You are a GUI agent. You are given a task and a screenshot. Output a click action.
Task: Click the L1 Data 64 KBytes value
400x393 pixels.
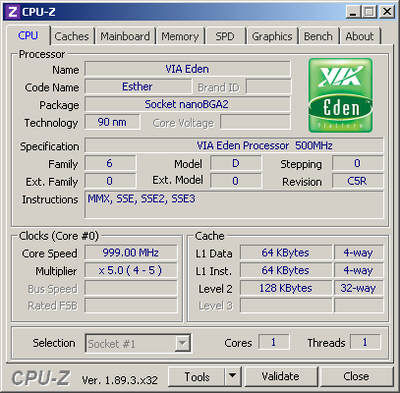[x=286, y=252]
